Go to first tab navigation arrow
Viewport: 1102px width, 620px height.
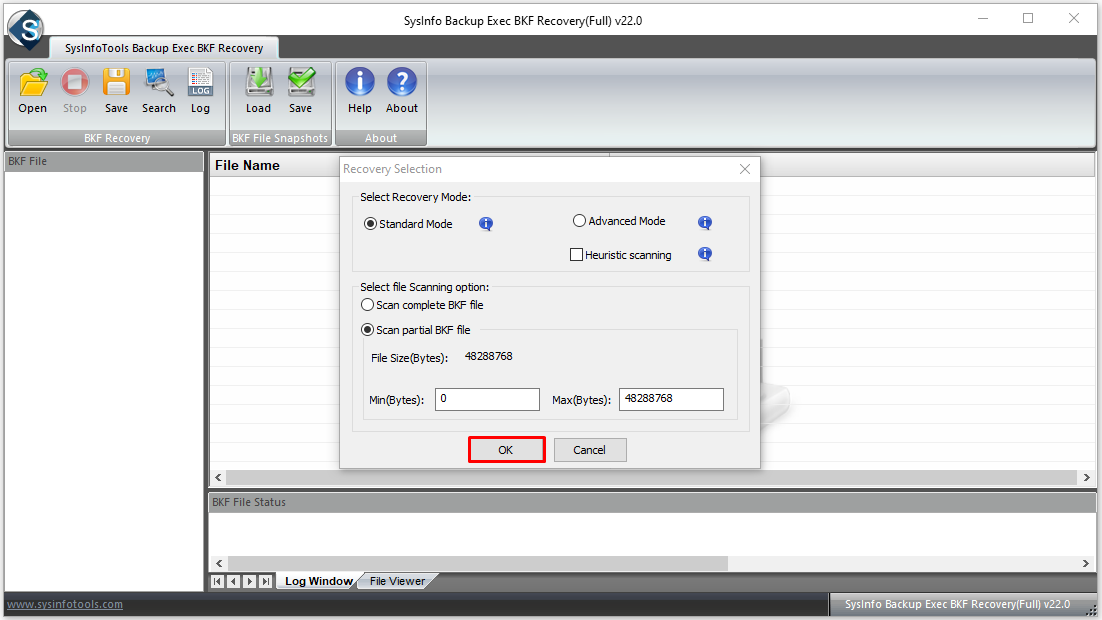coord(218,581)
